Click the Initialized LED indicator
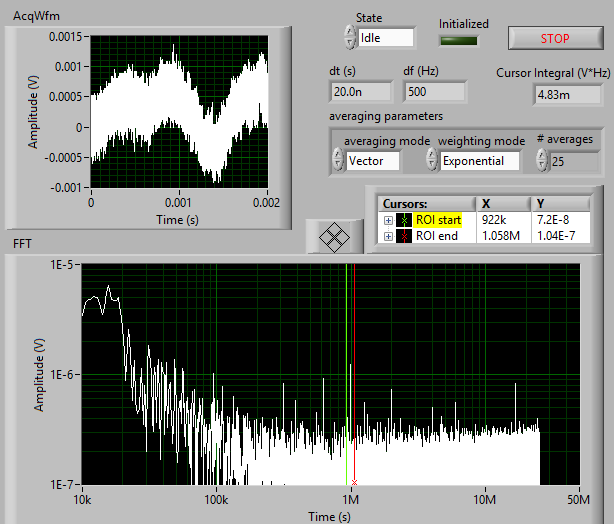The width and height of the screenshot is (614, 524). pos(459,41)
